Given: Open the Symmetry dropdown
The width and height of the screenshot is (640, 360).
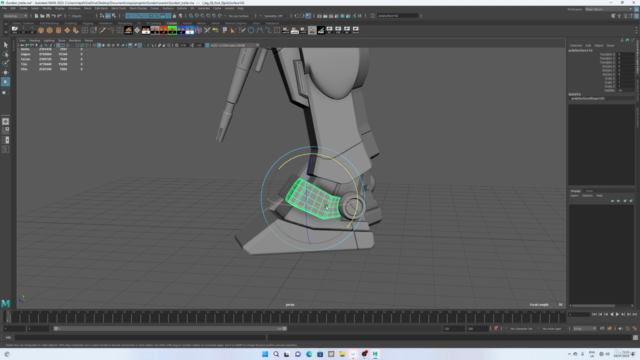Looking at the screenshot, I should 273,16.
